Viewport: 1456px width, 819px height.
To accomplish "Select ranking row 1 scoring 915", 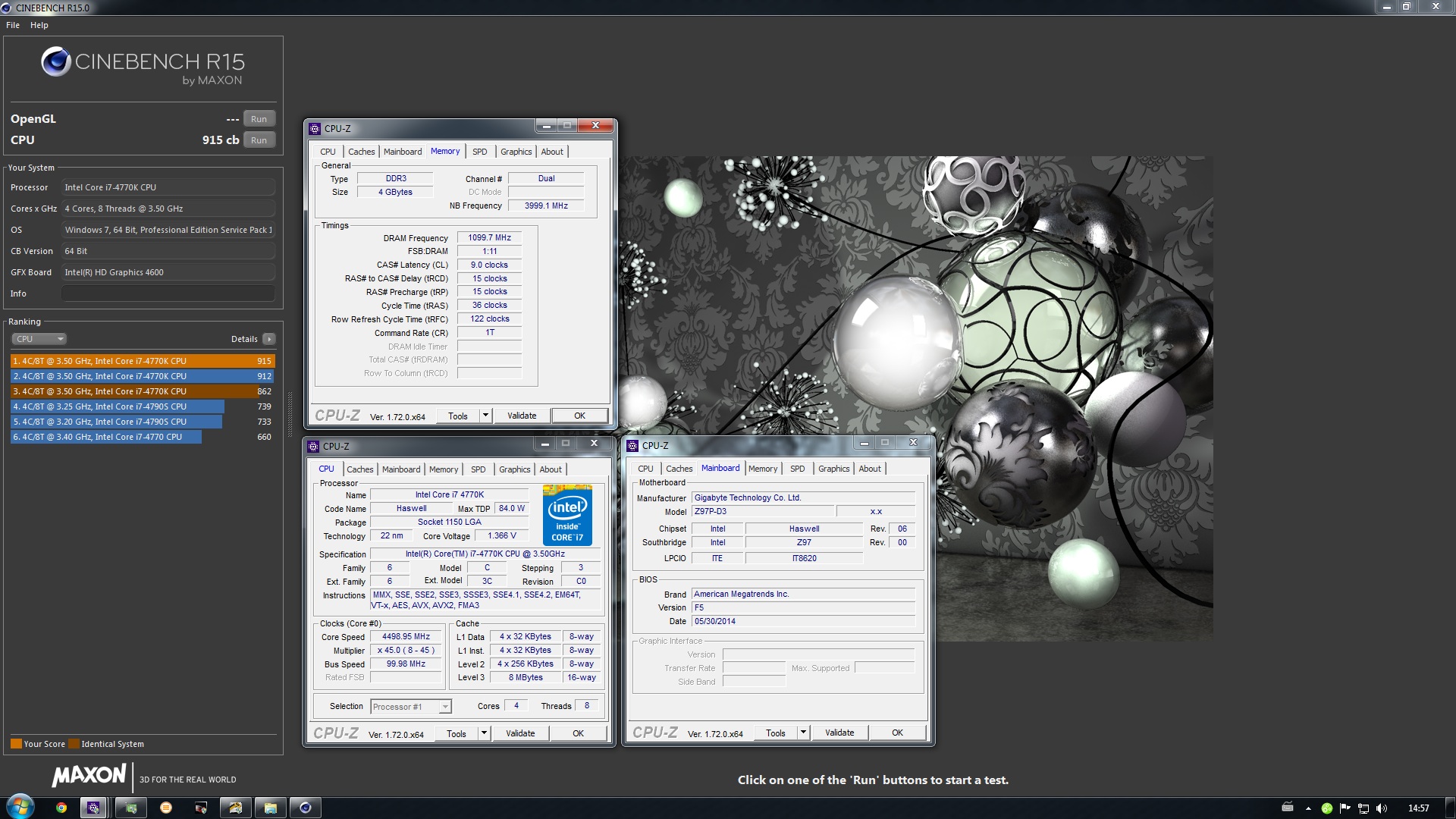I will click(143, 361).
